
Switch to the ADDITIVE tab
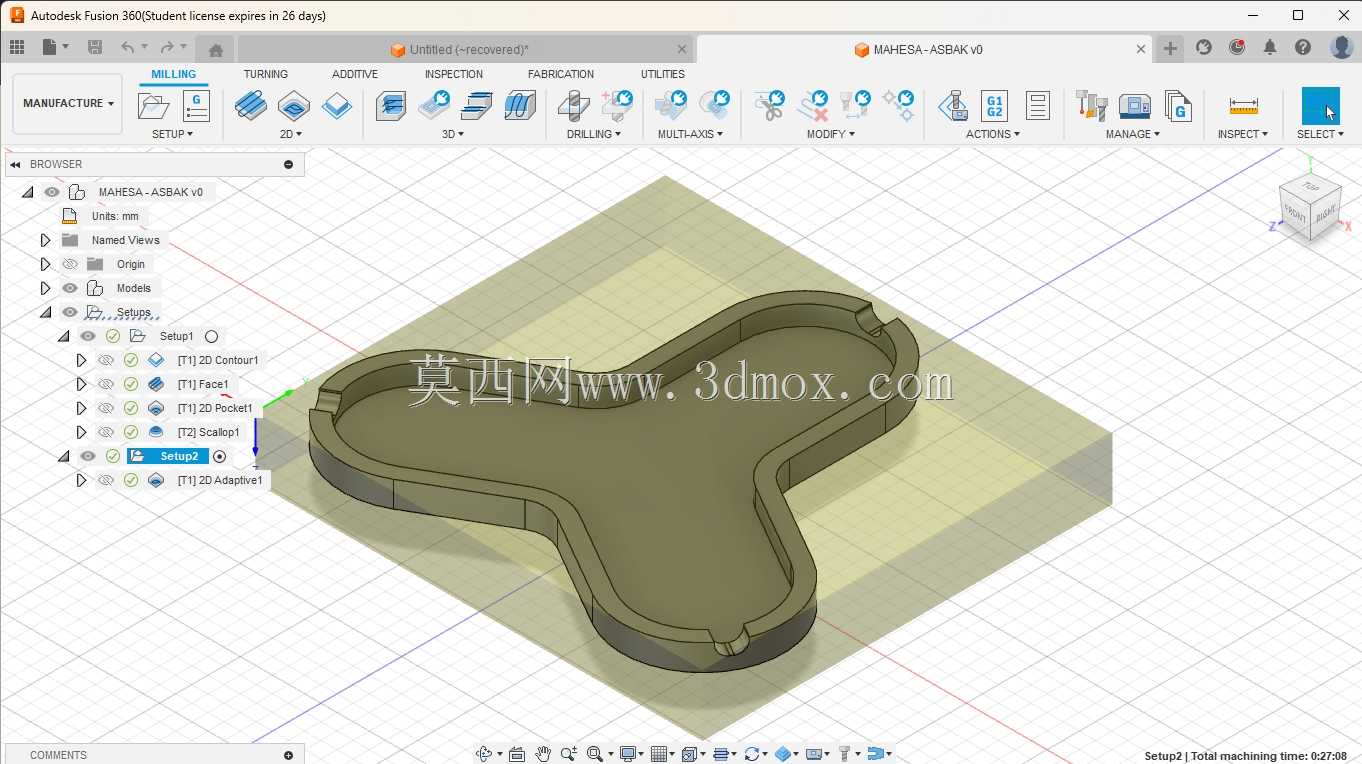coord(355,74)
